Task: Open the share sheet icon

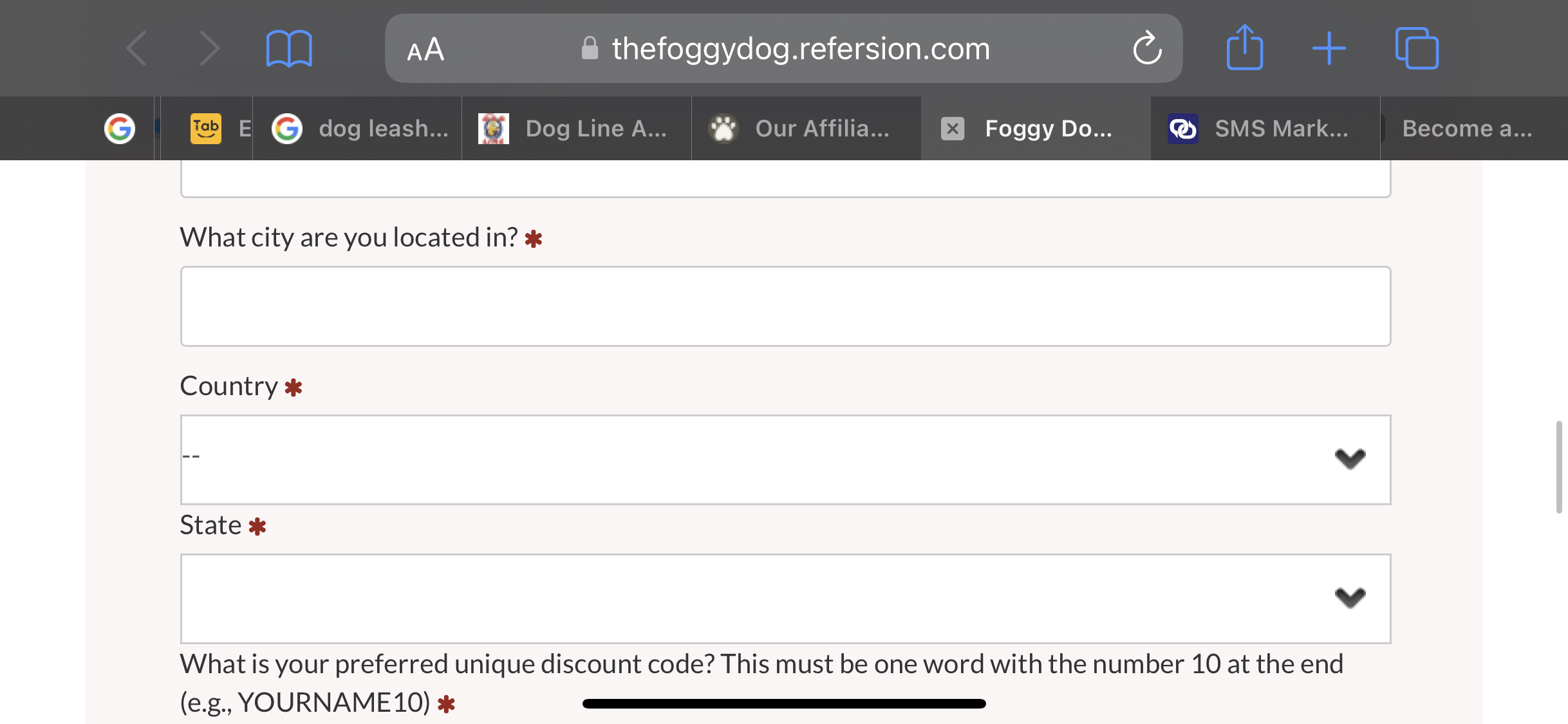Action: point(1244,48)
